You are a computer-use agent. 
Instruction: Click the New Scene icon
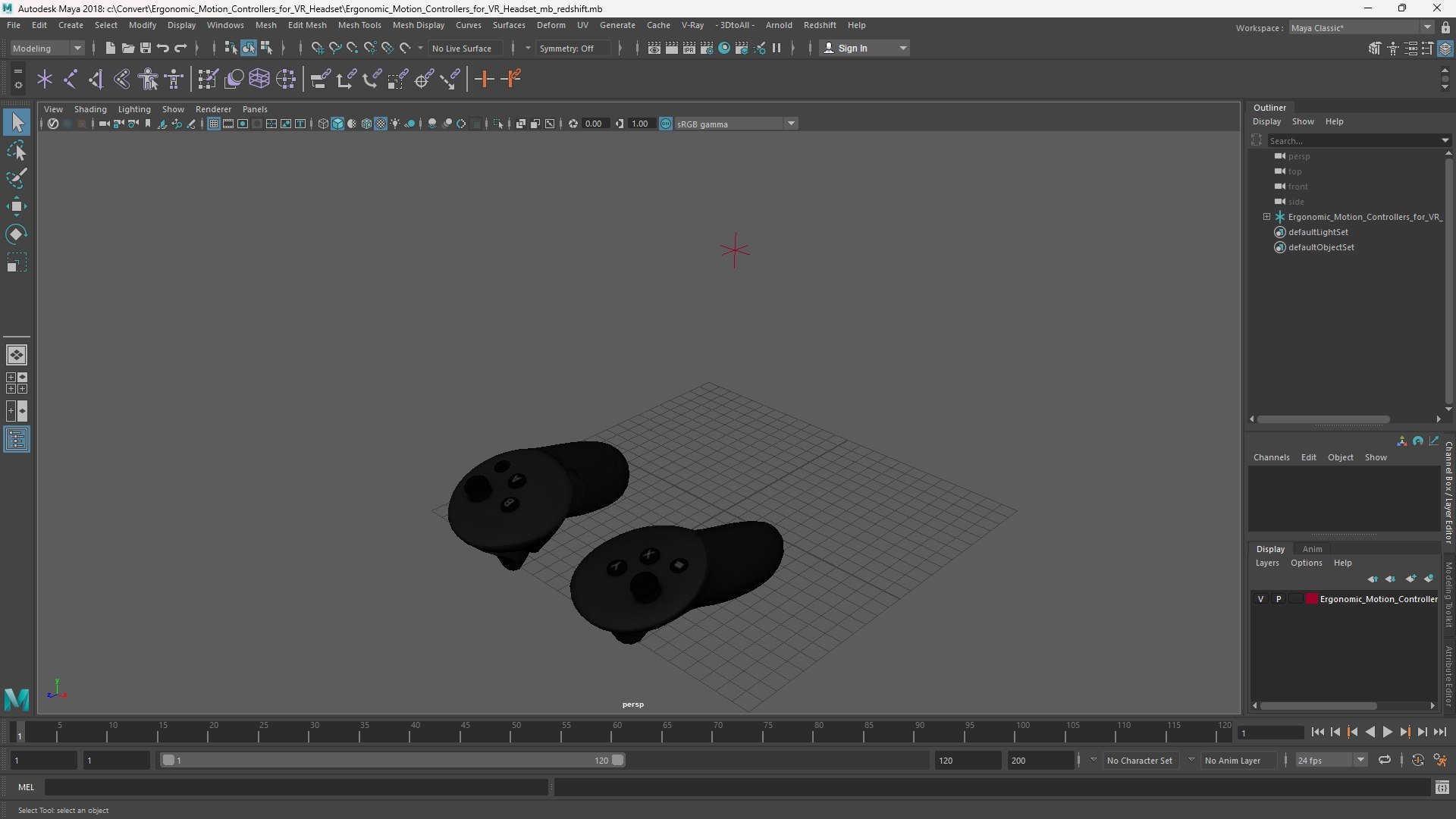[110, 48]
